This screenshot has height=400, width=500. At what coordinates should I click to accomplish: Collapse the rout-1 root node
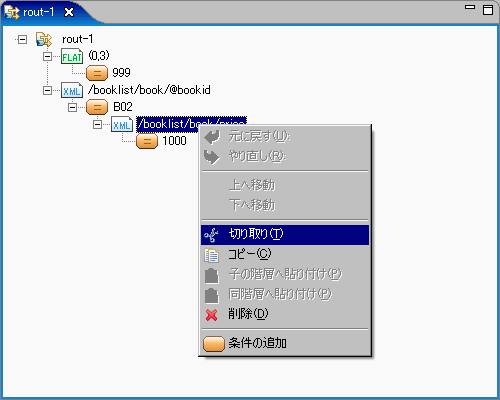(22, 40)
